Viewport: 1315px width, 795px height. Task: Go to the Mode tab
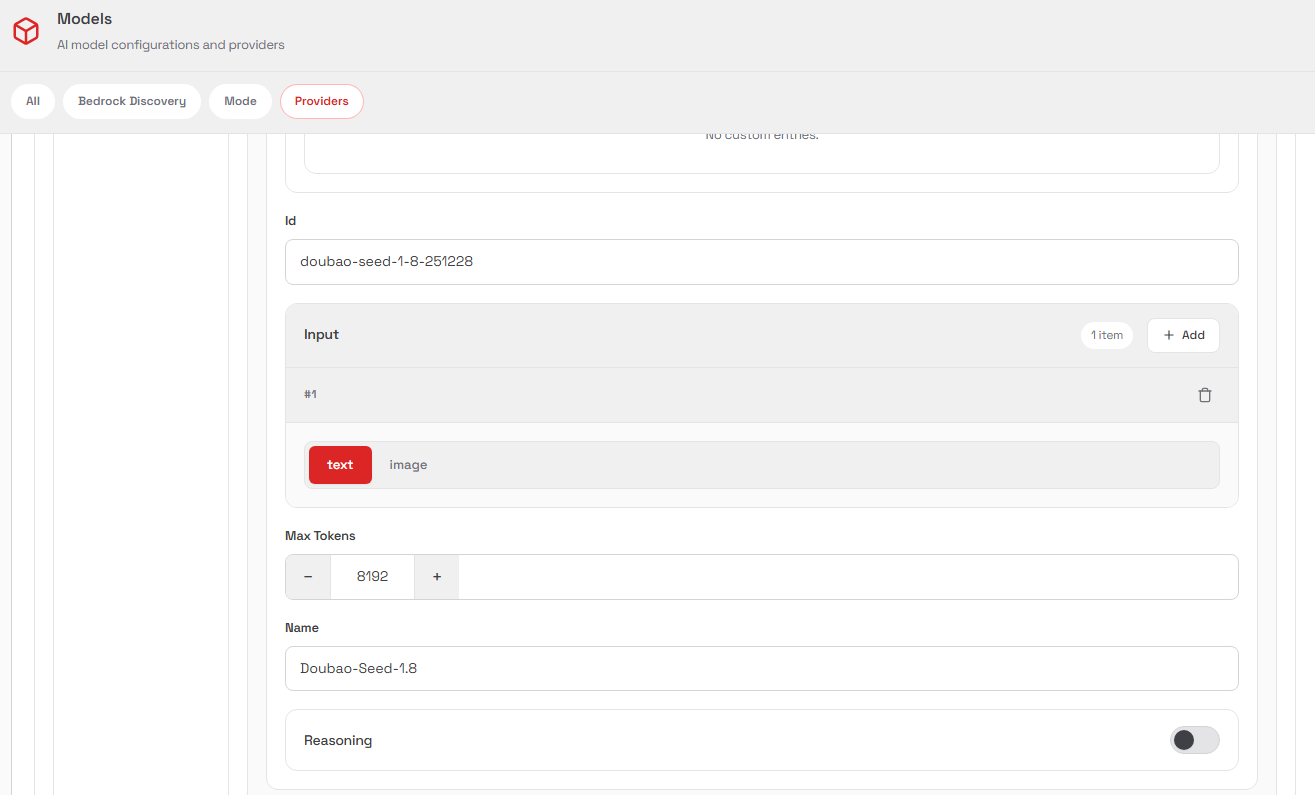coord(240,101)
